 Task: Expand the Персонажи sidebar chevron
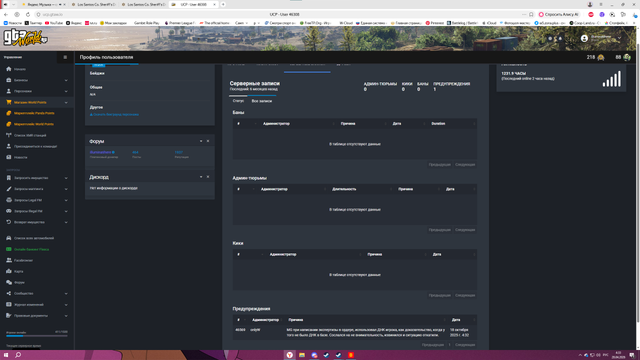[66, 91]
